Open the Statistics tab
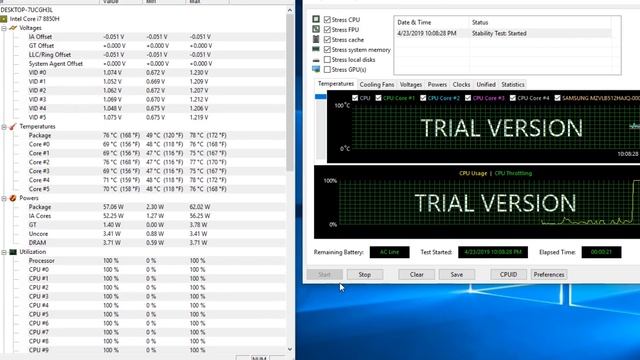640x360 pixels. [513, 84]
